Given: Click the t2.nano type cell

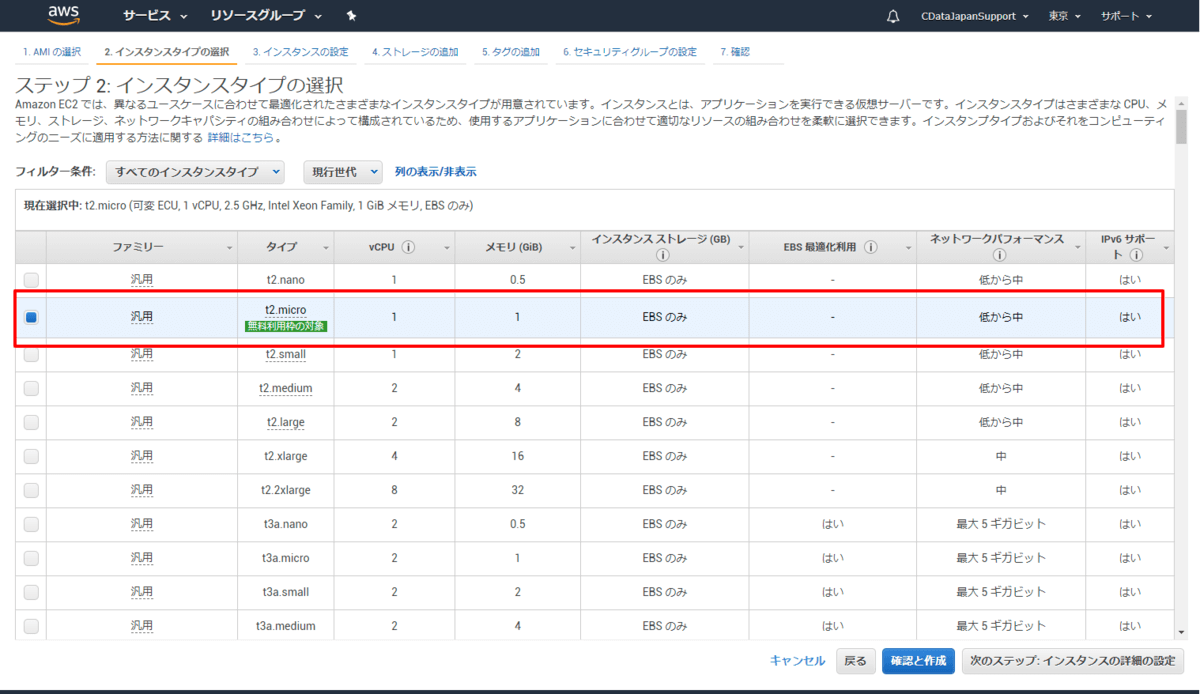Looking at the screenshot, I should pos(286,280).
